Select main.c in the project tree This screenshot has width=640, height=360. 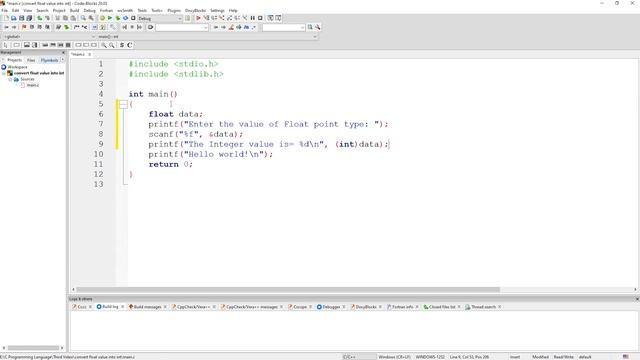click(x=33, y=85)
